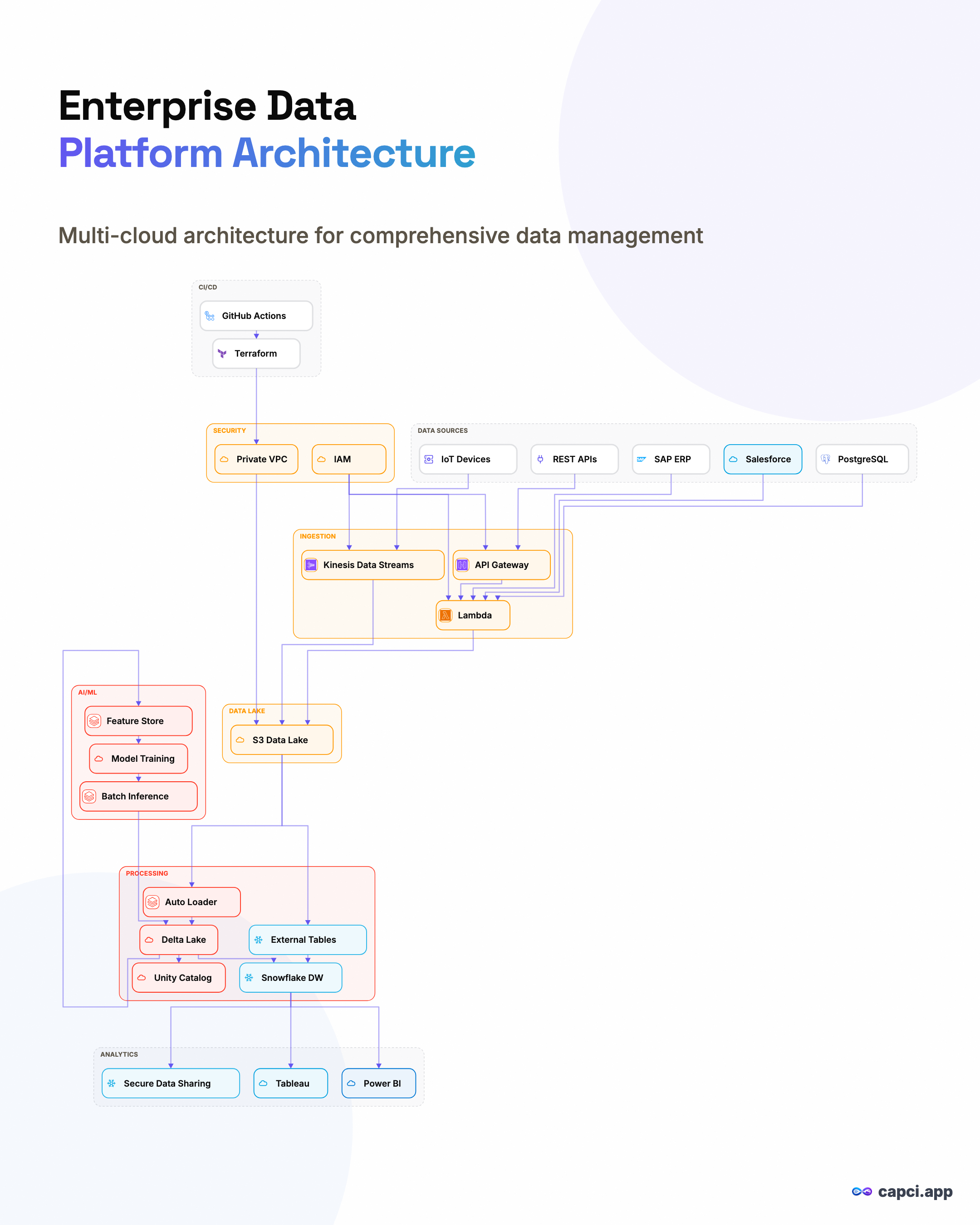Click the CI/CD group heading
980x1225 pixels.
[x=208, y=288]
